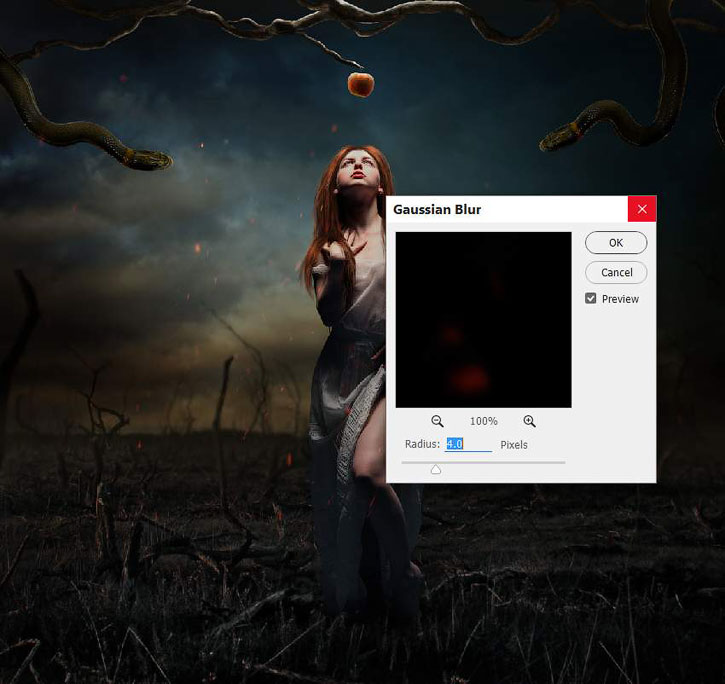Click the Radius input field
This screenshot has height=684, width=725.
pos(468,444)
